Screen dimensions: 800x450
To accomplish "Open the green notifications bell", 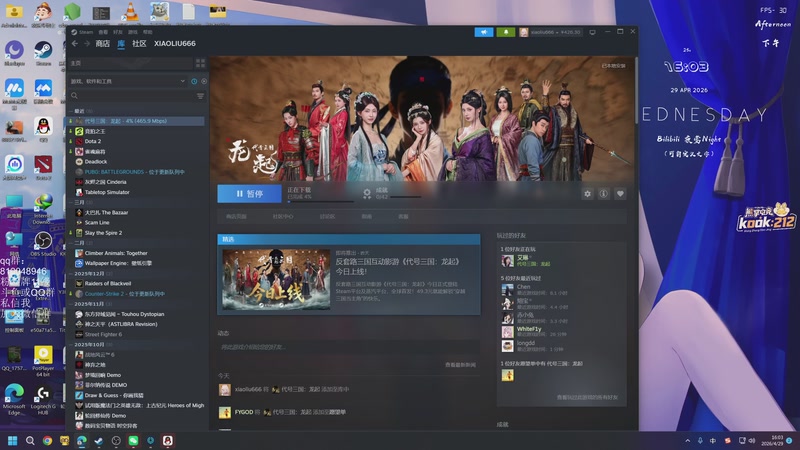I will [506, 32].
